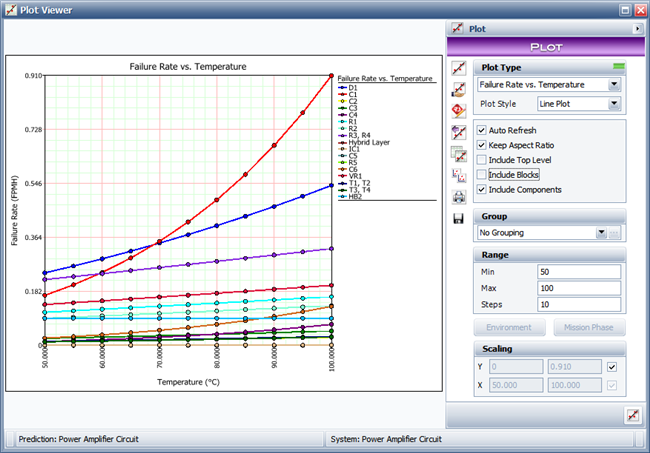
Task: Disable the Auto Refresh checkbox
Action: pyautogui.click(x=482, y=130)
